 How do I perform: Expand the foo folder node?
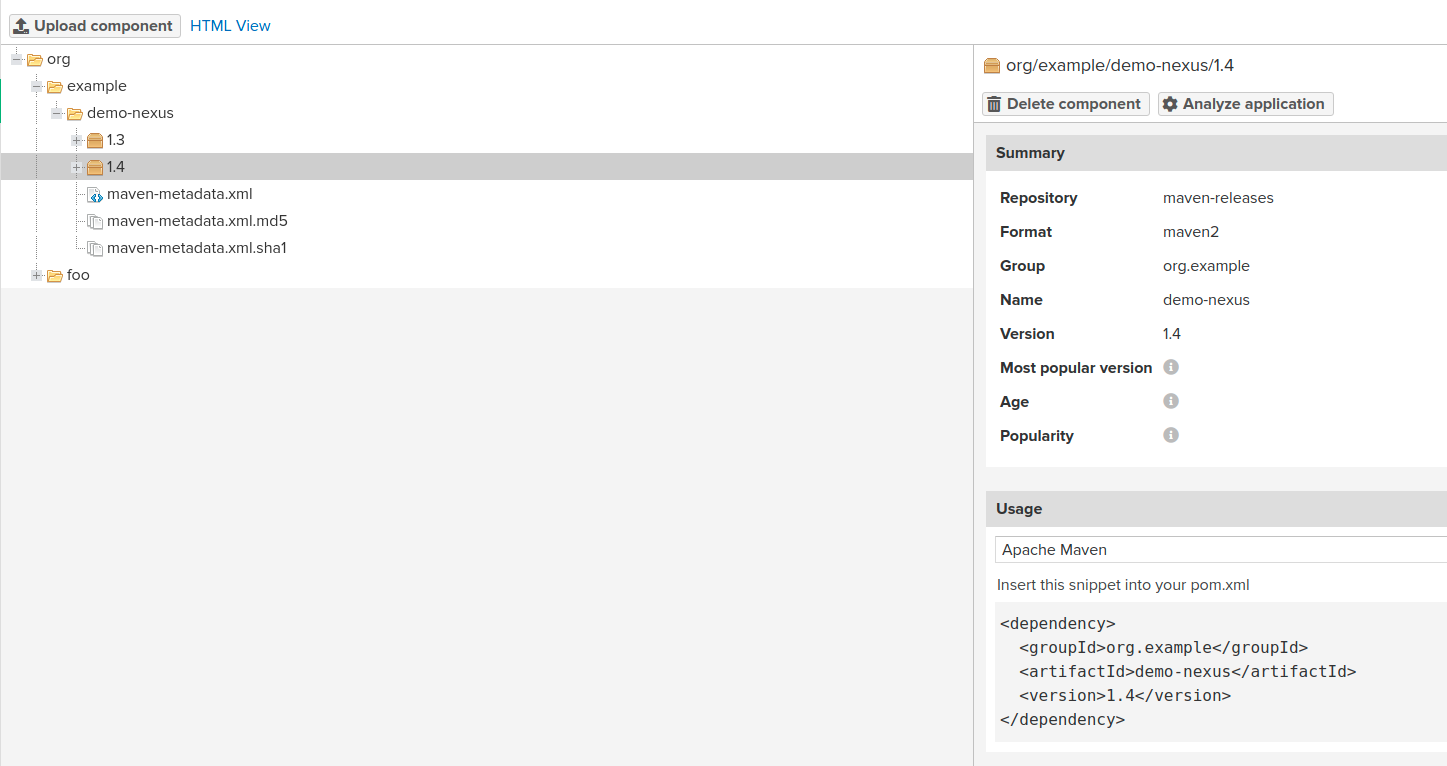click(37, 275)
